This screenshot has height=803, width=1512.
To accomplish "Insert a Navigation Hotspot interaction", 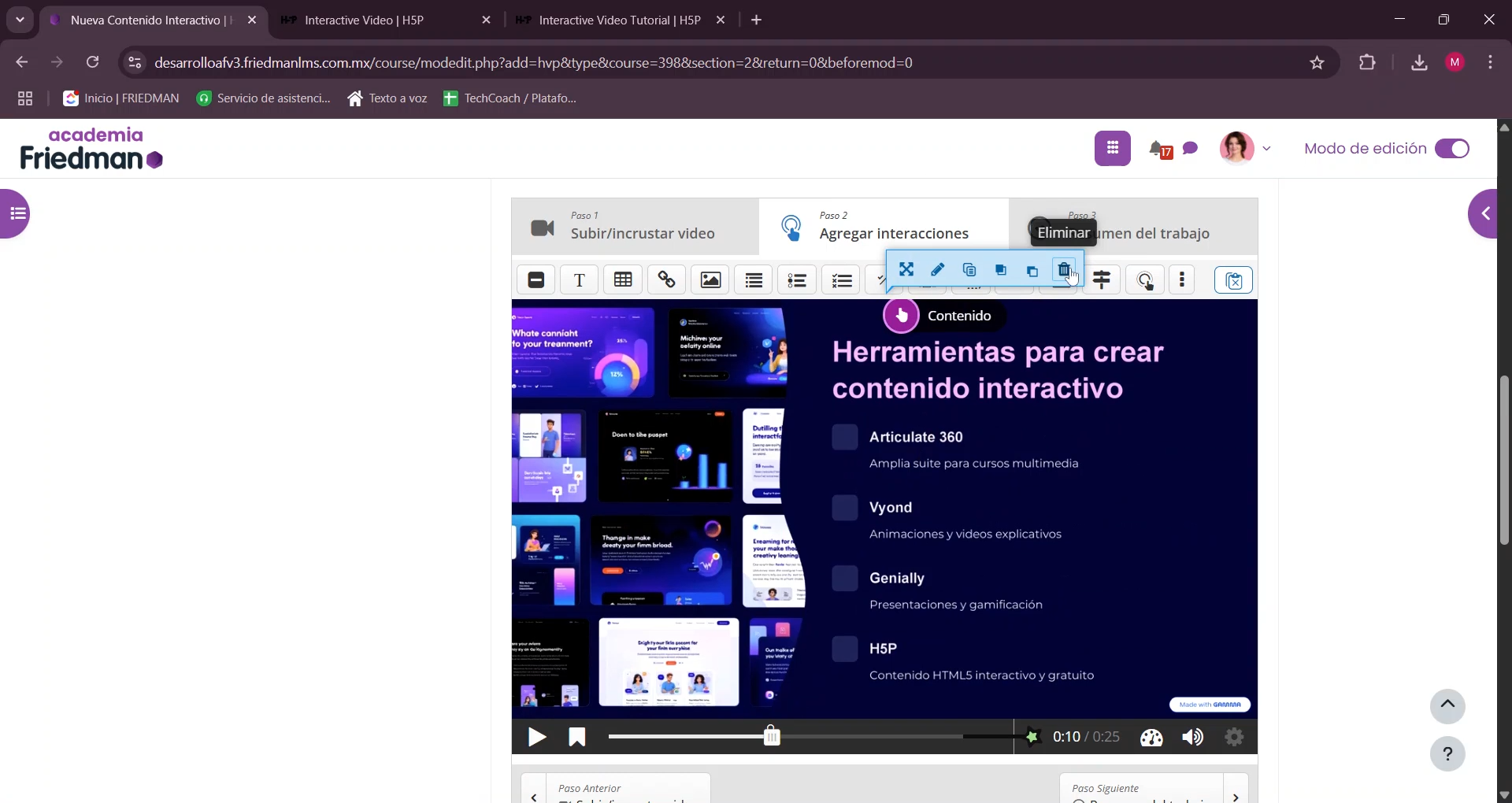I will tap(1146, 280).
